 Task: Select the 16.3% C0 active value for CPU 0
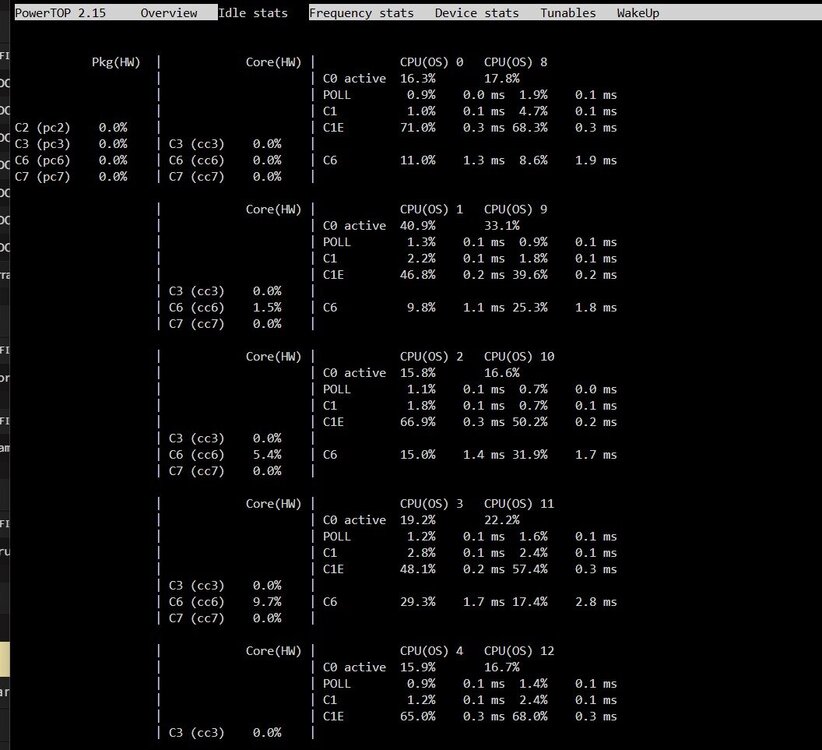pos(418,79)
